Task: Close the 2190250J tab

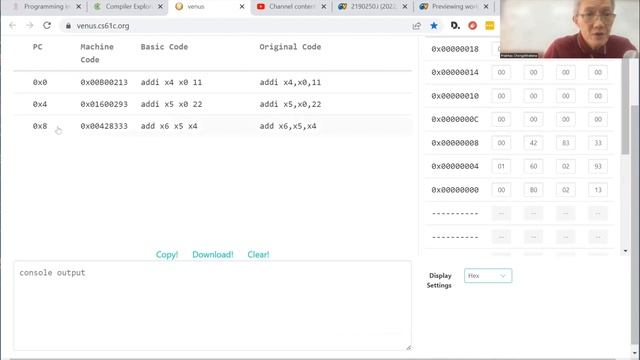Action: [x=405, y=7]
